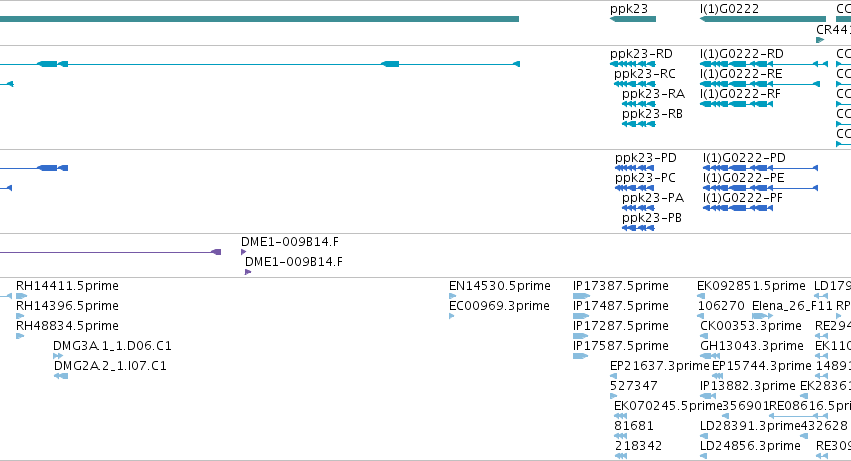Click the IP17387.5prime EST label

pos(621,286)
